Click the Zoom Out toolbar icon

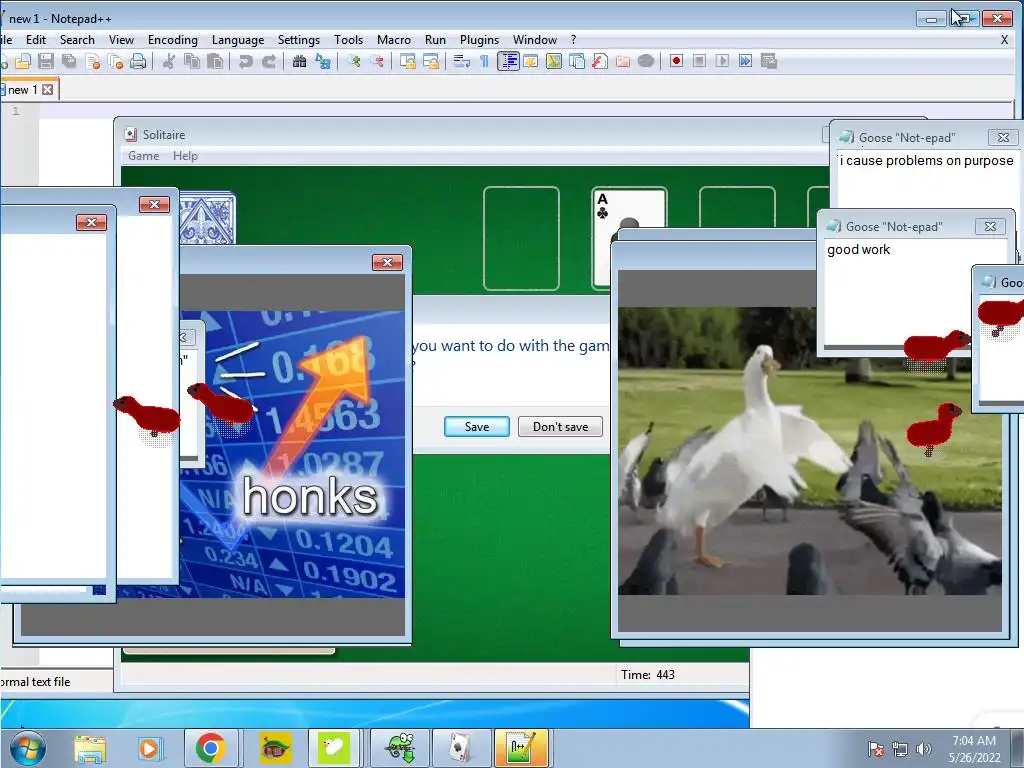(377, 61)
